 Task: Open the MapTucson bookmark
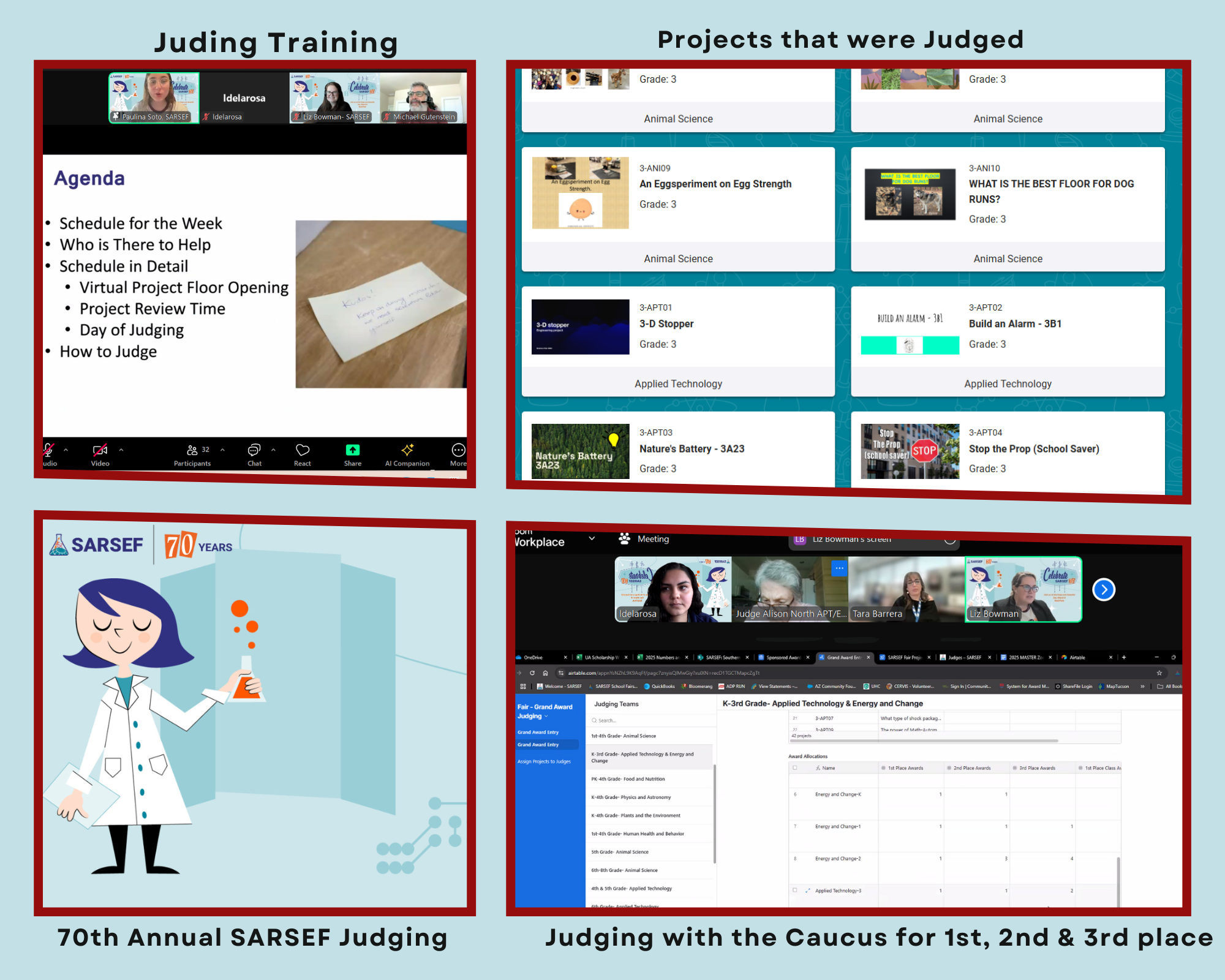1114,686
